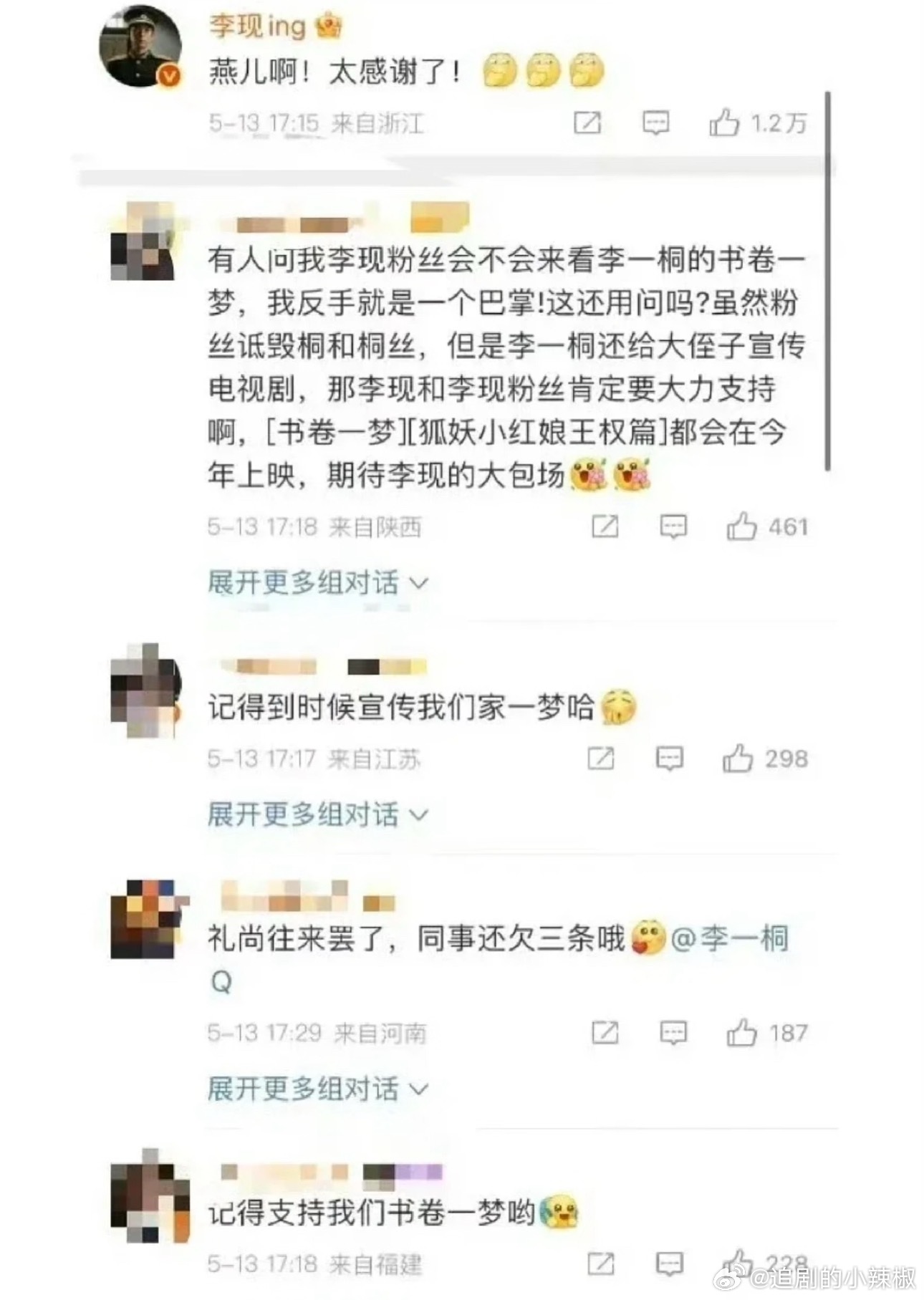Click the vertical scrollbar on the right
924x1300 pixels.
[828, 279]
